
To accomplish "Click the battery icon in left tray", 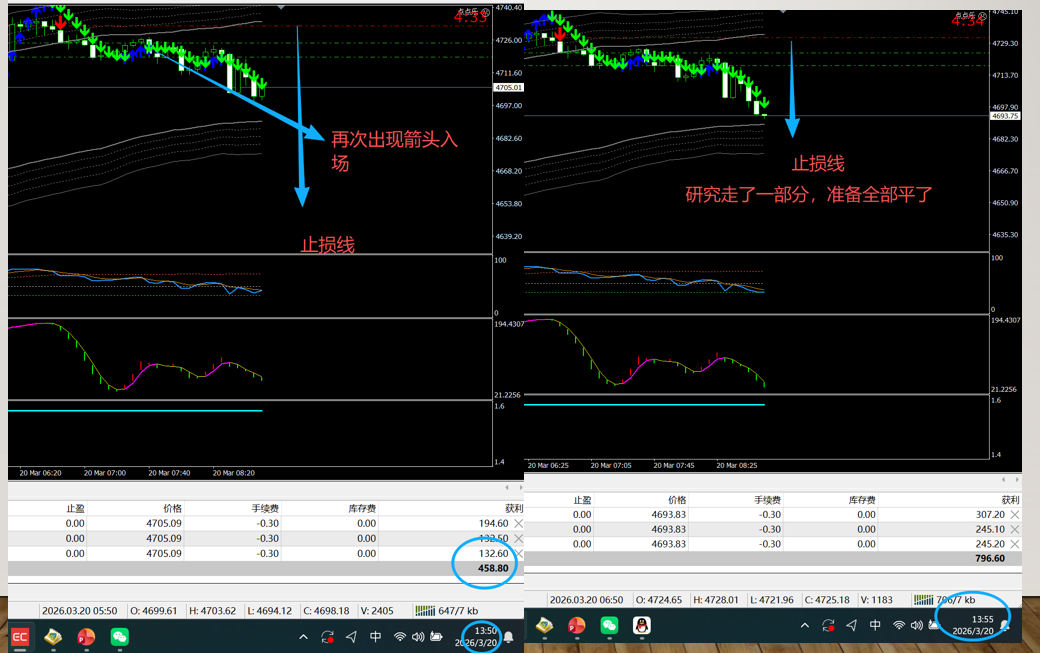I will tap(436, 637).
